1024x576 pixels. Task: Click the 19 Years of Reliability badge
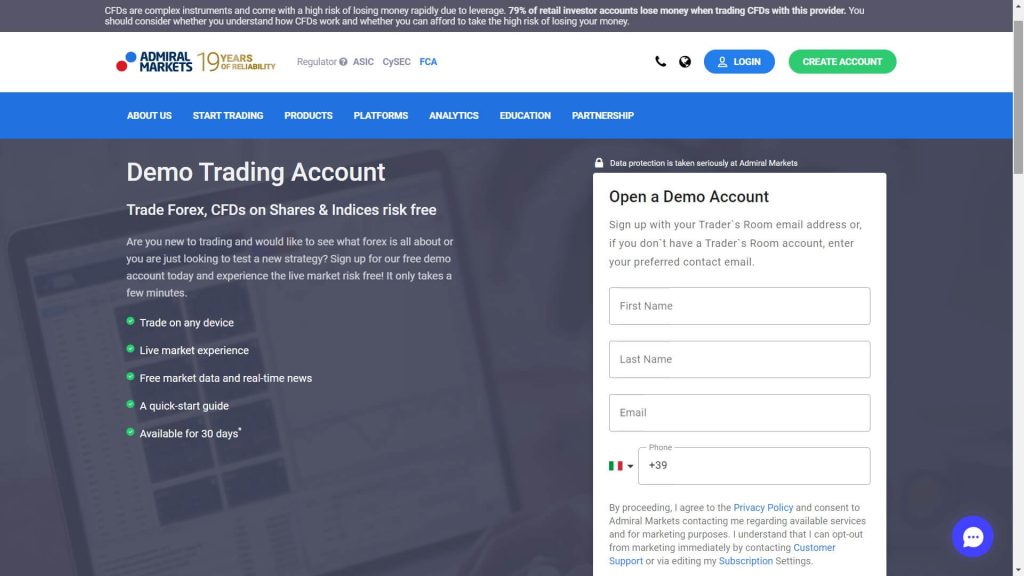tap(236, 61)
